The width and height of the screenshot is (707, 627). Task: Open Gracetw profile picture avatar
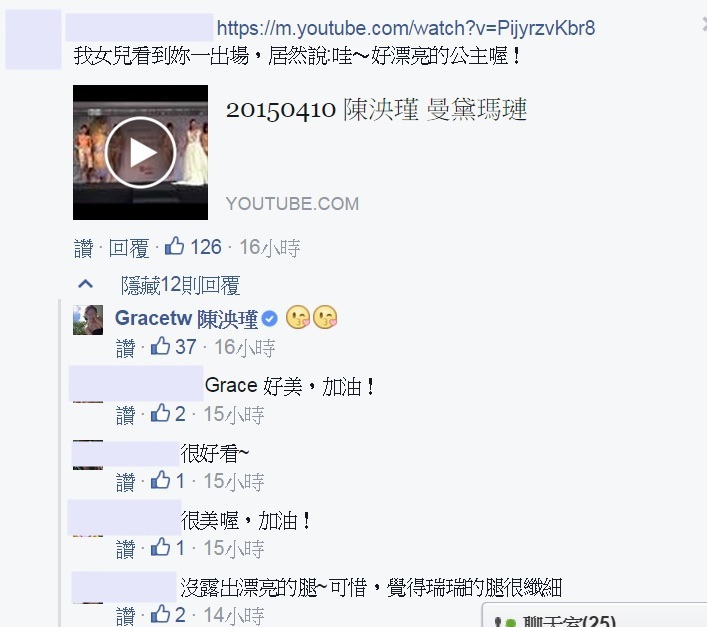[x=88, y=320]
